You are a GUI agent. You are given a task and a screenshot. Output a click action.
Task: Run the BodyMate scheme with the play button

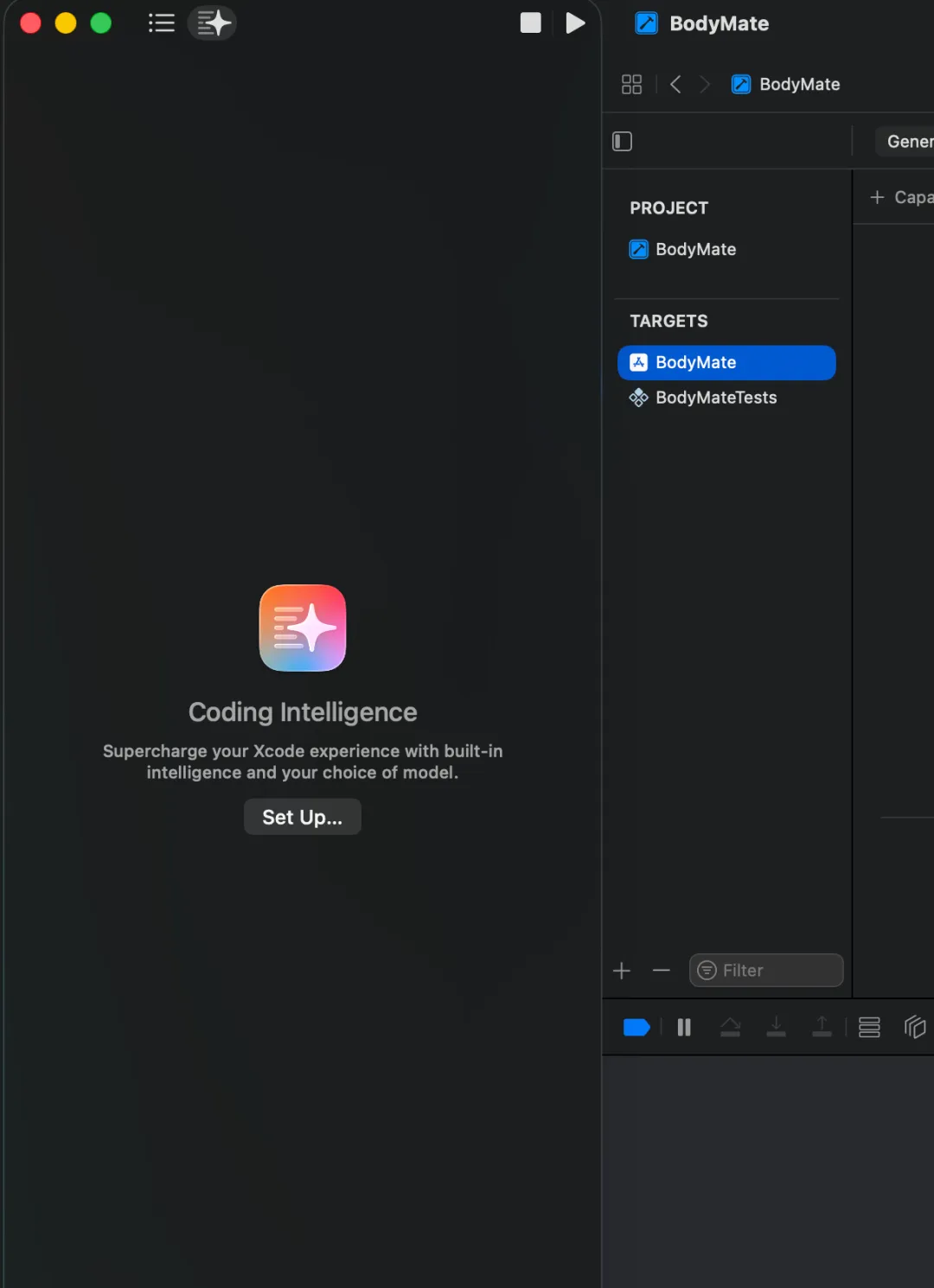tap(575, 23)
